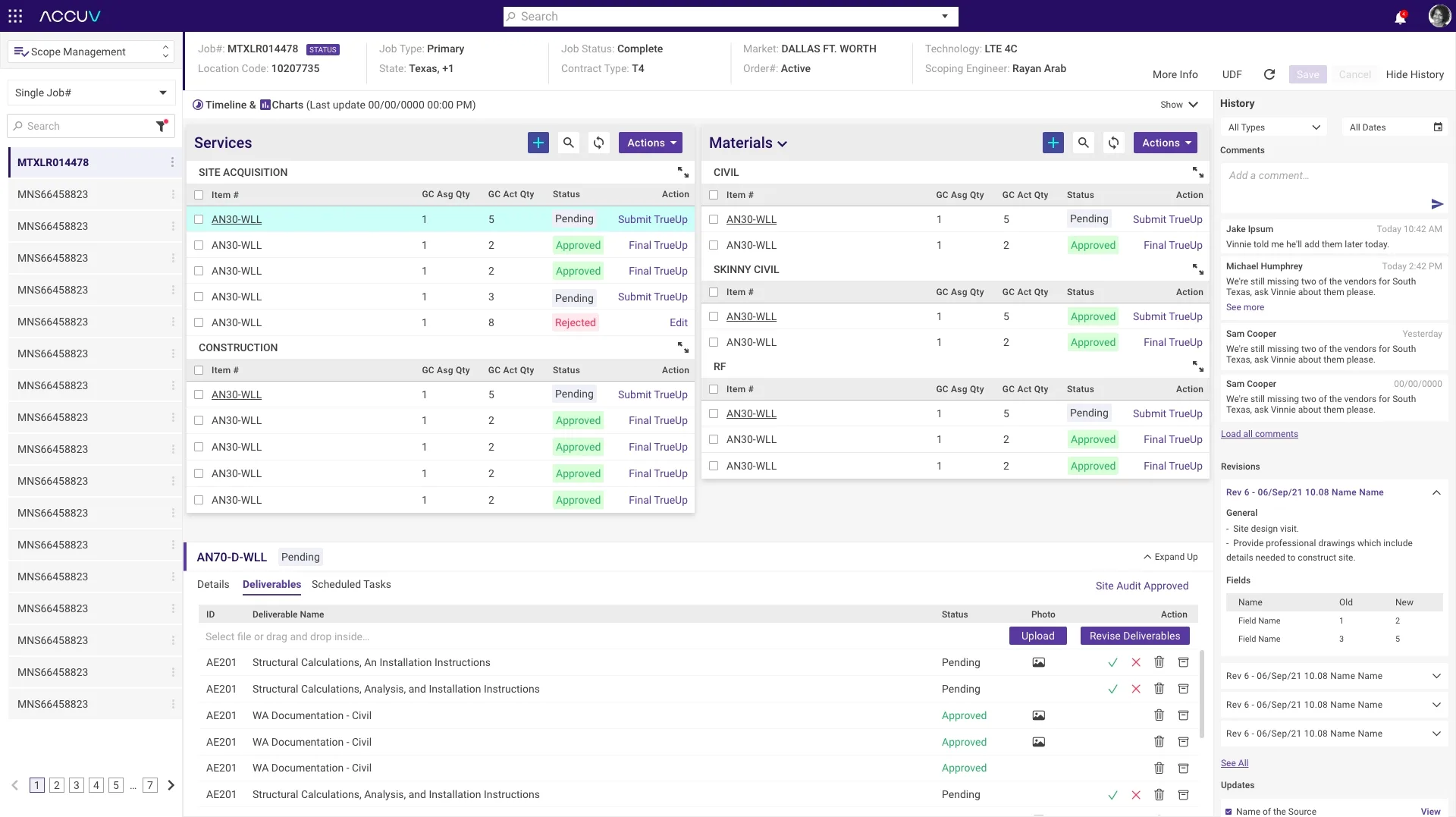The height and width of the screenshot is (817, 1456).
Task: Open the Scope Management selector
Action: pos(91,52)
